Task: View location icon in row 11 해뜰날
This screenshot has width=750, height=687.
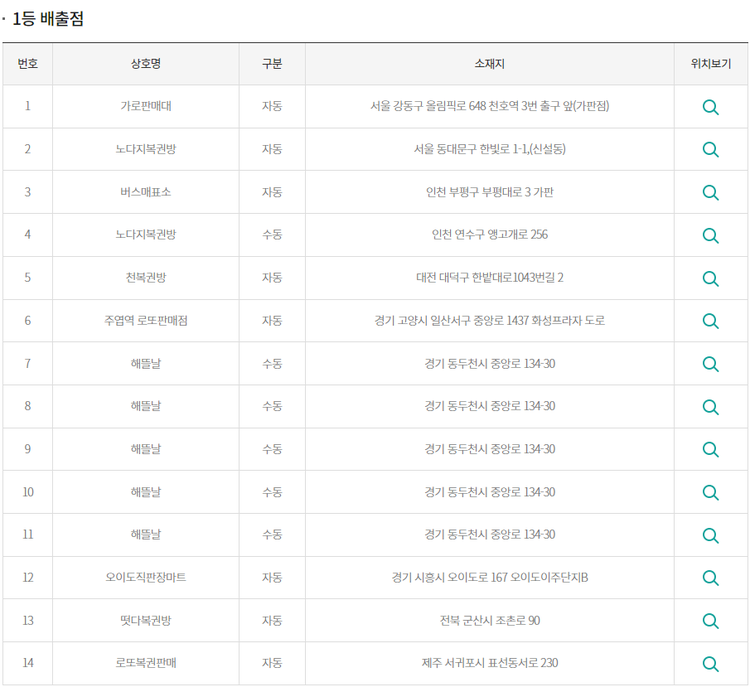Action: tap(710, 535)
